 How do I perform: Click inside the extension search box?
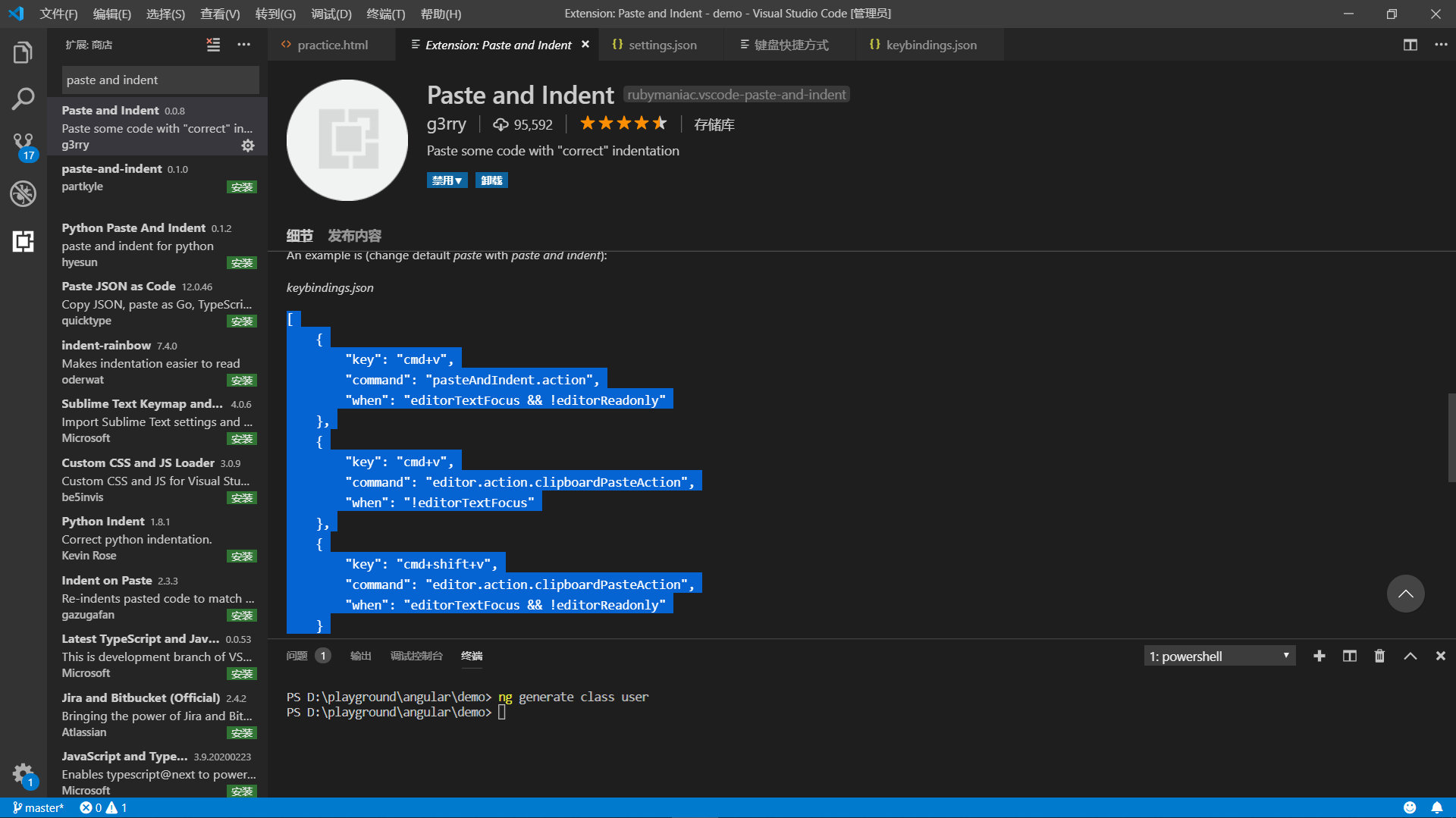(159, 80)
